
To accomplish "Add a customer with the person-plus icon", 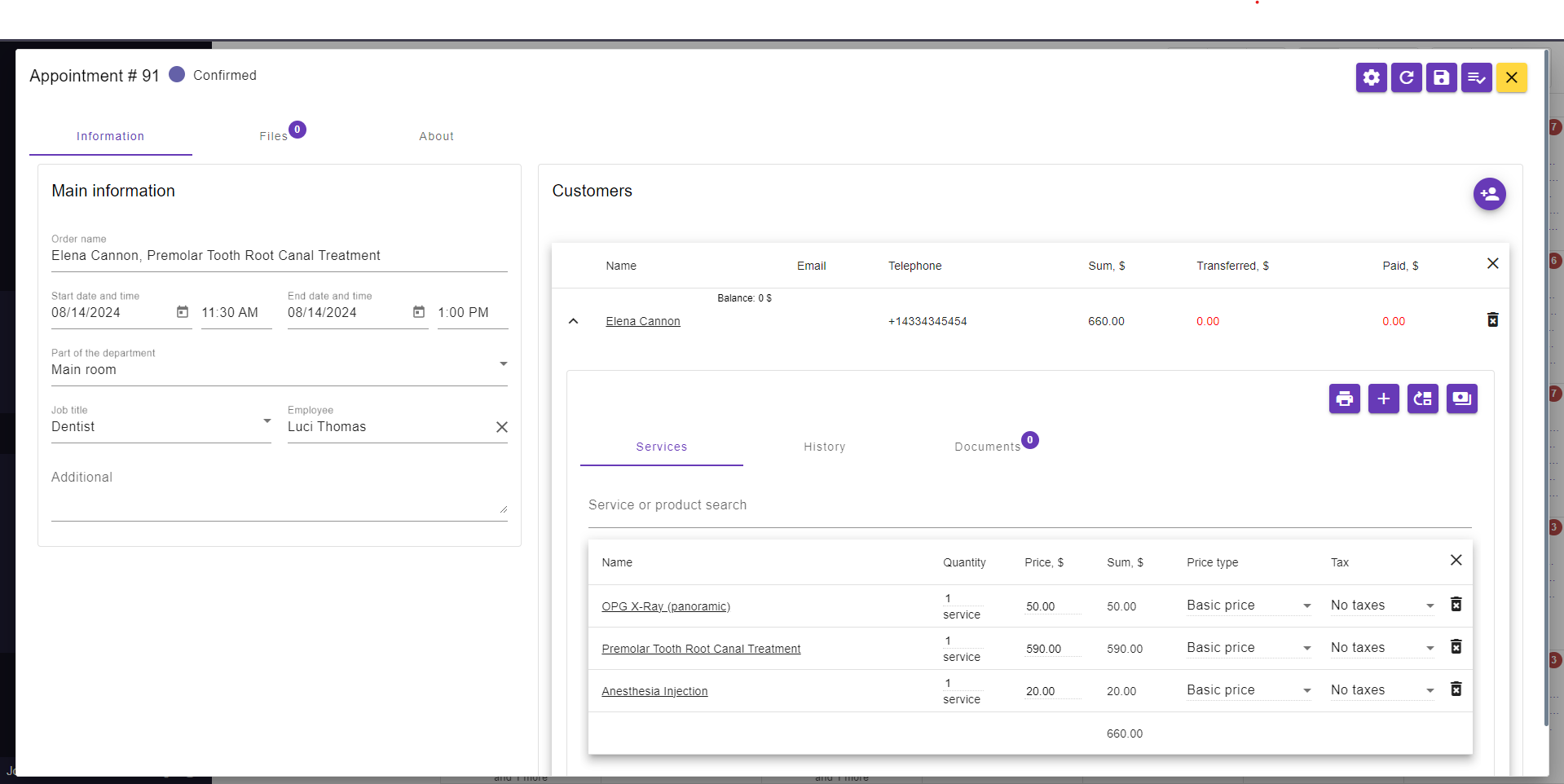I will click(x=1489, y=194).
